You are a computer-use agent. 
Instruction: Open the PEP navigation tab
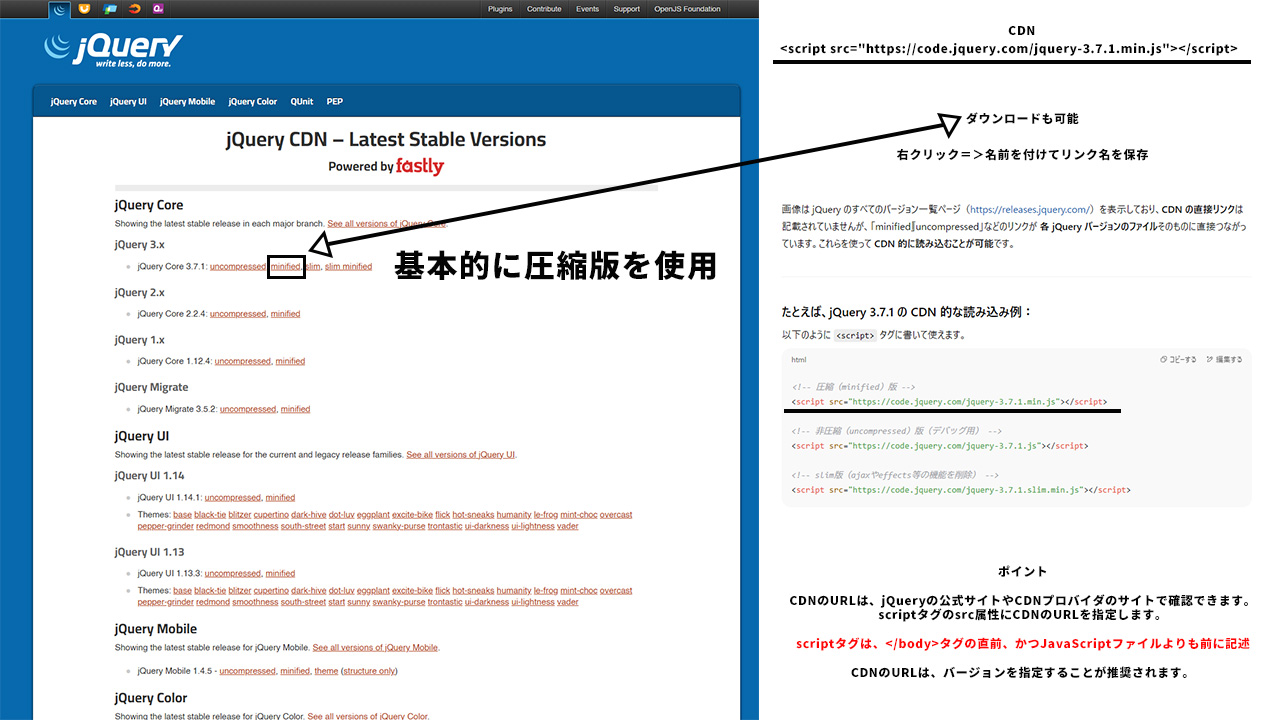click(x=335, y=102)
